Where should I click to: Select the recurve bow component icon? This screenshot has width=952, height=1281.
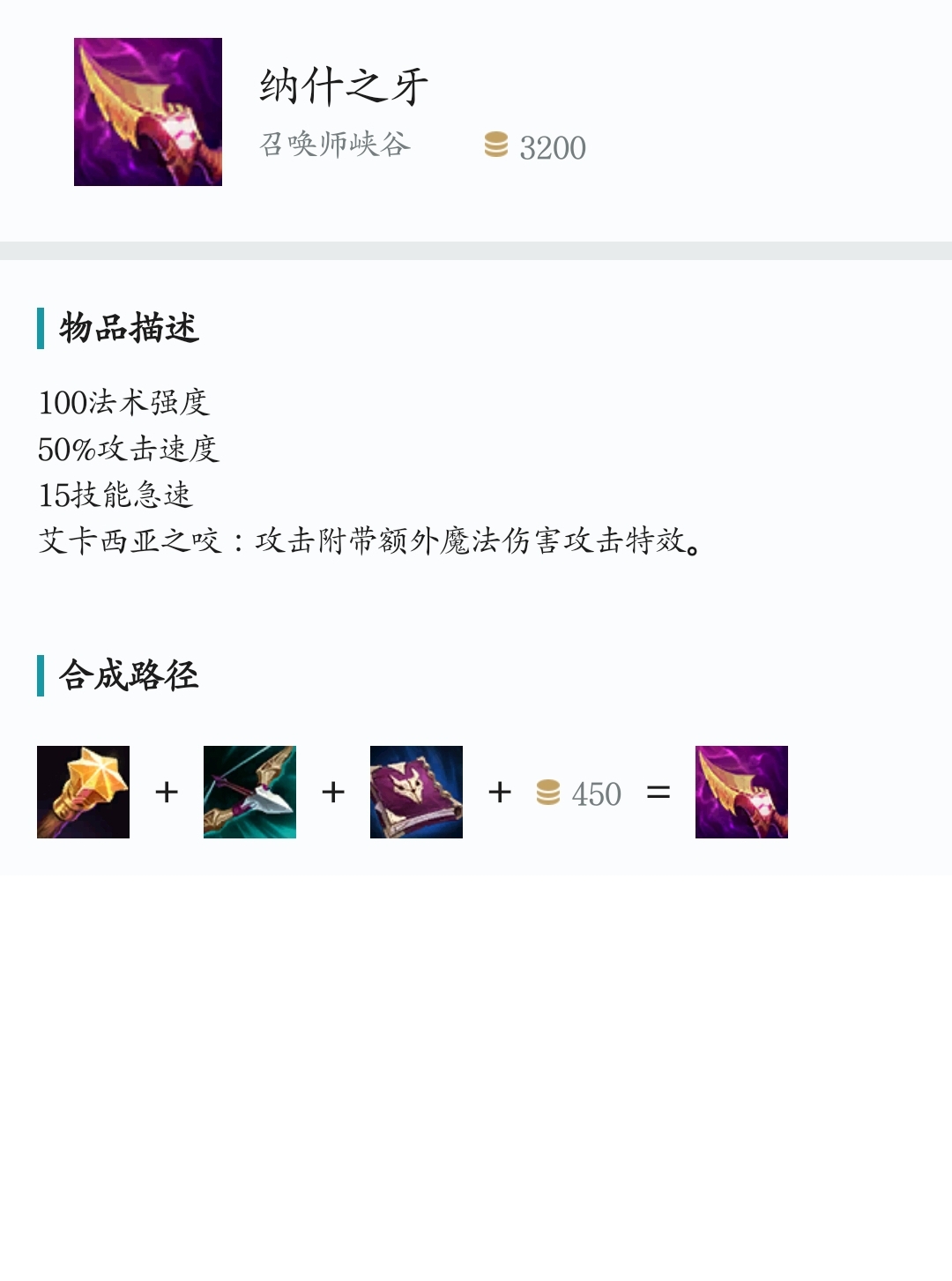(x=249, y=792)
